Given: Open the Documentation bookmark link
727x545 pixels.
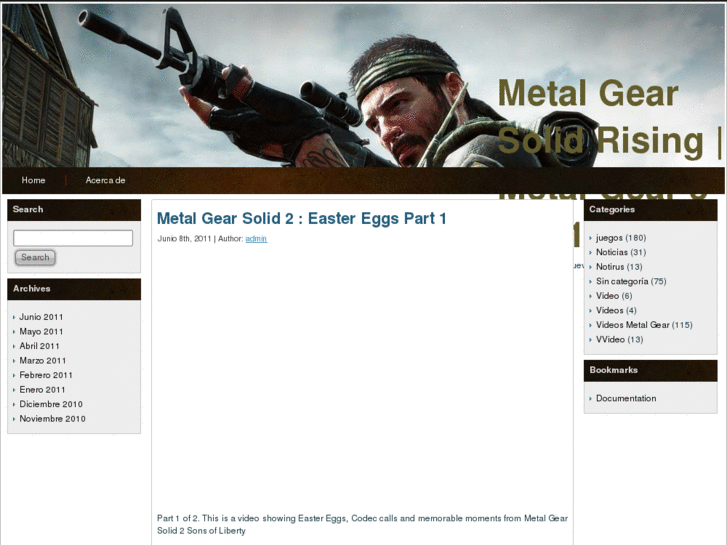Looking at the screenshot, I should (626, 398).
